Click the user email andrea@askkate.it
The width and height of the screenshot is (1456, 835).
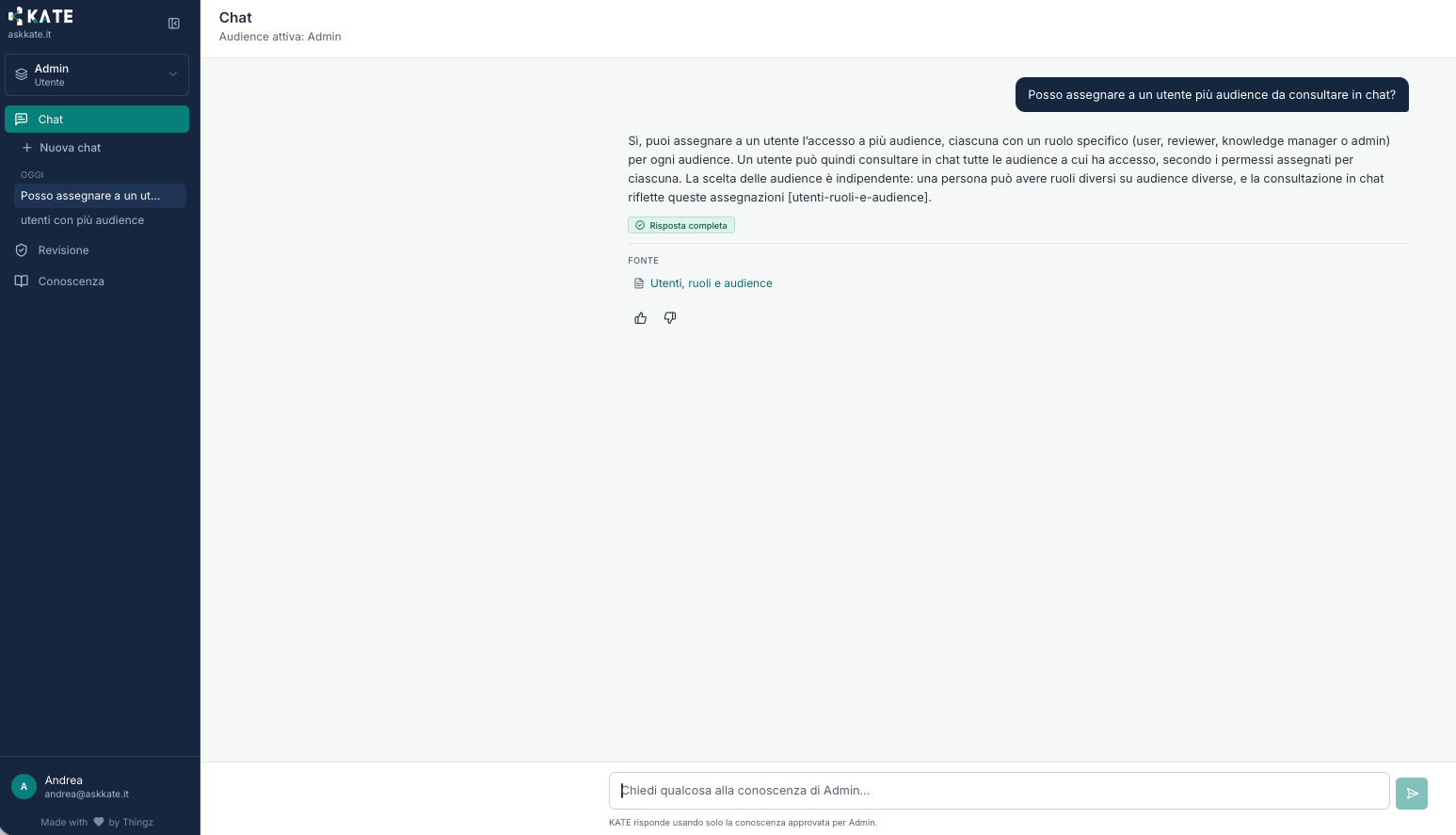(x=87, y=795)
